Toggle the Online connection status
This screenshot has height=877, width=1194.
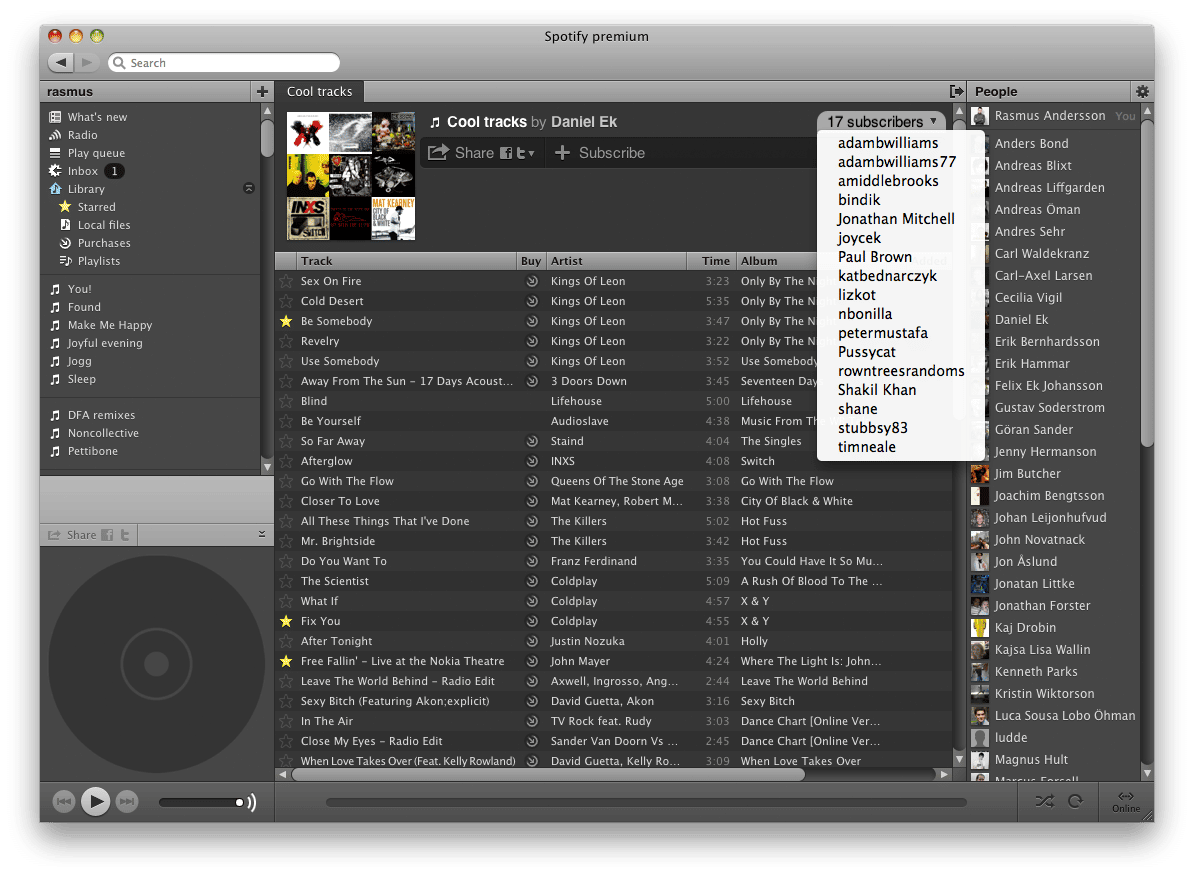tap(1126, 802)
